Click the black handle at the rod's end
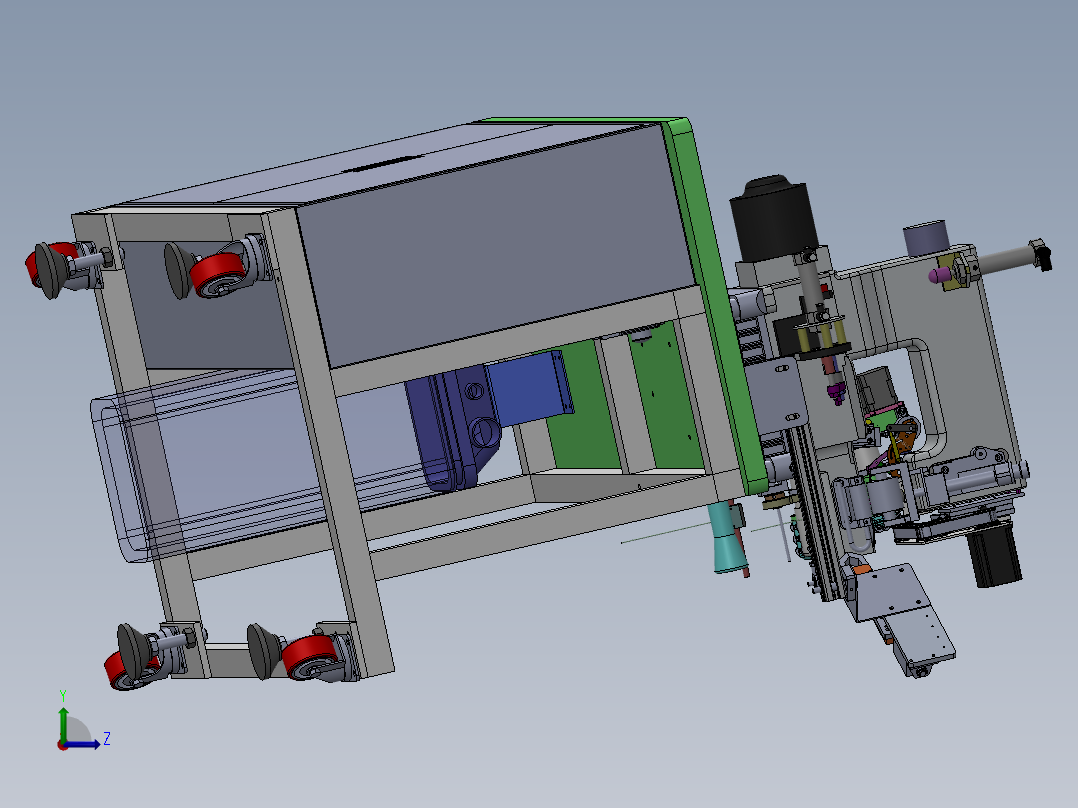Screen dimensions: 1078x808 pyautogui.click(x=1043, y=254)
